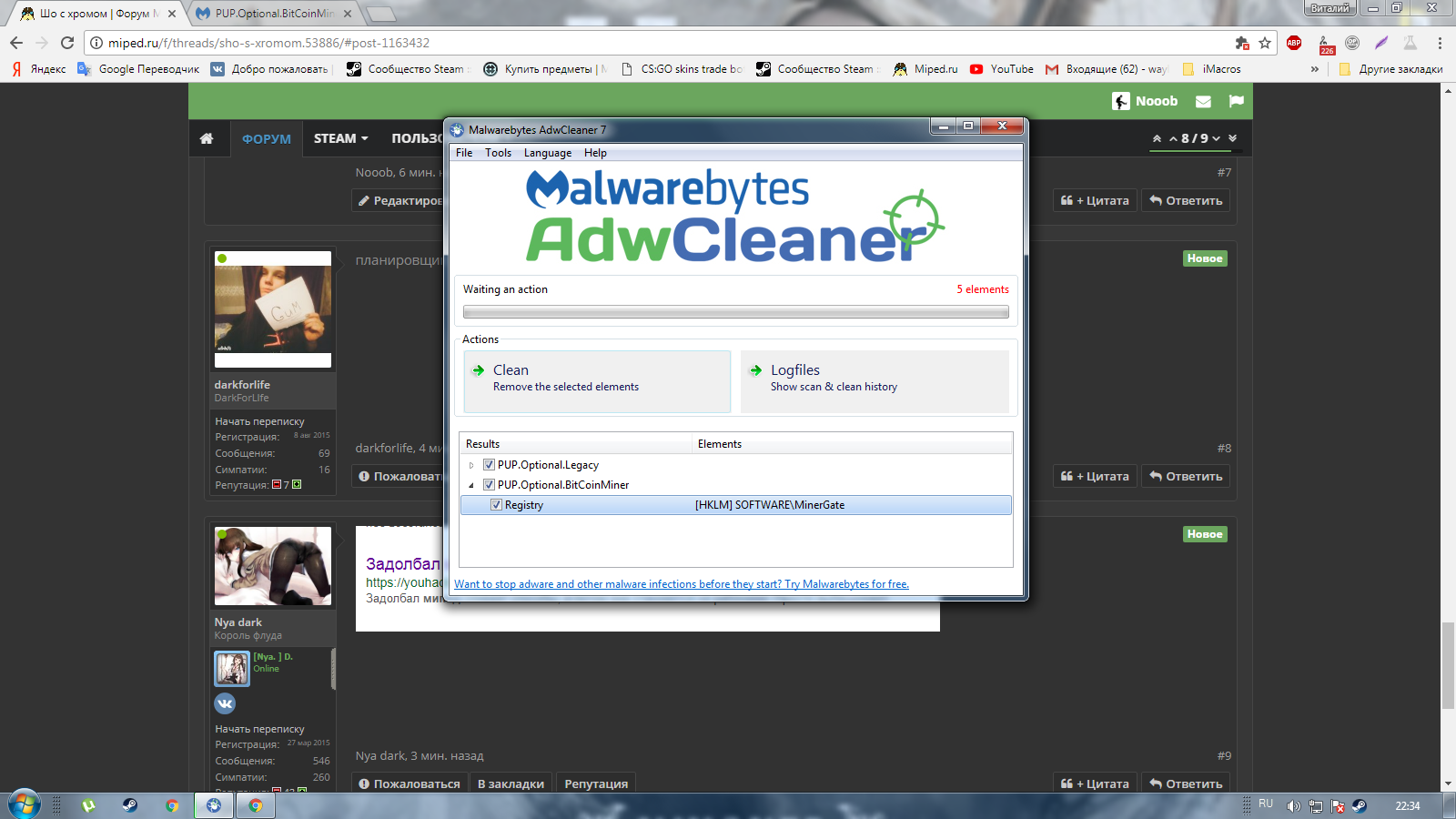This screenshot has width=1456, height=819.
Task: Expand the STEAM navigation dropdown
Action: 341,138
